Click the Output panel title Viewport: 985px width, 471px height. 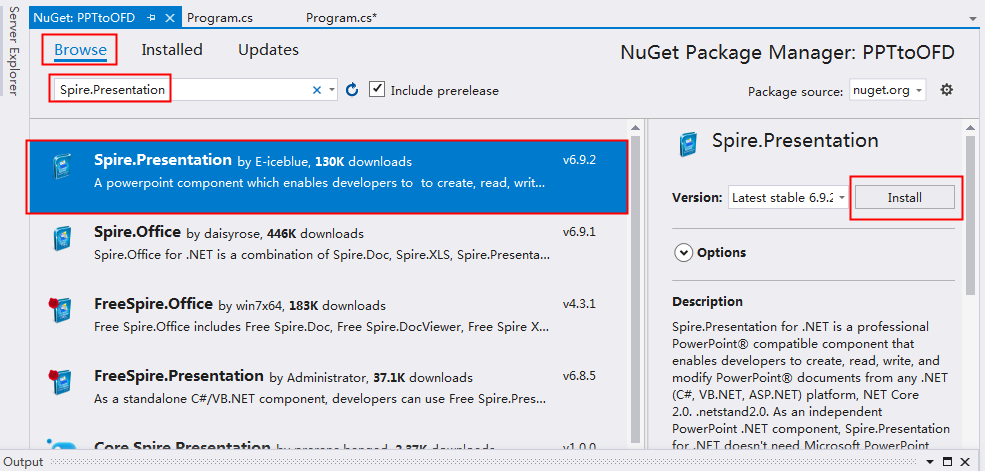(23, 462)
